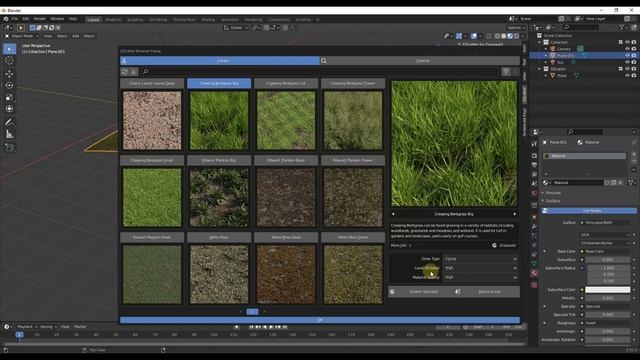Select the Measure tool
Screen dimensions: 640x360
point(9,134)
